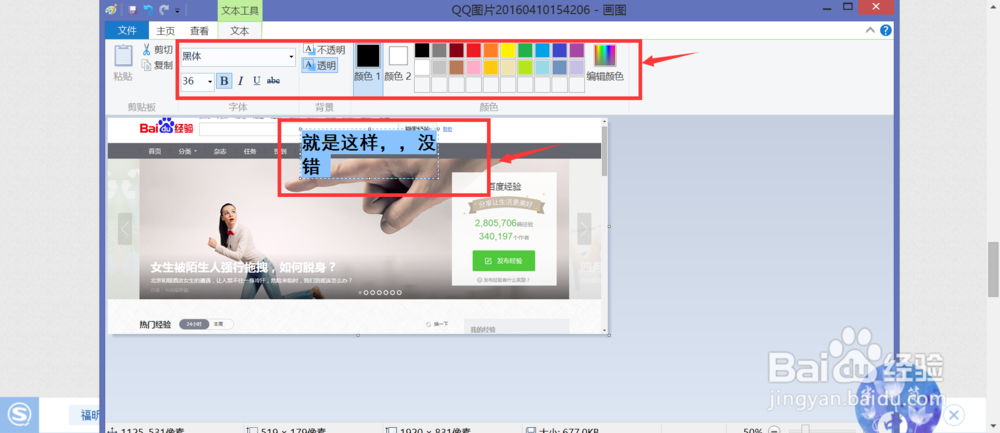
Task: Pick the pale yellow palette swatch
Action: (508, 67)
